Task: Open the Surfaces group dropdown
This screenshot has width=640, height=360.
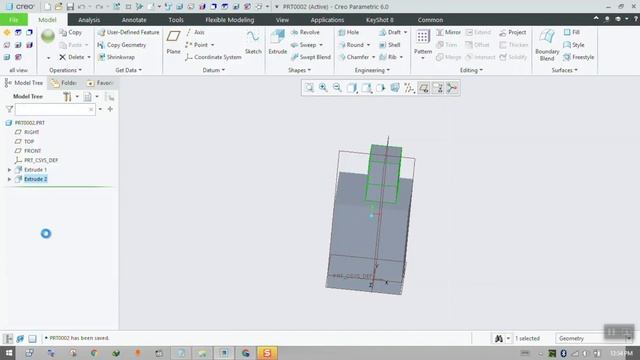Action: point(564,70)
